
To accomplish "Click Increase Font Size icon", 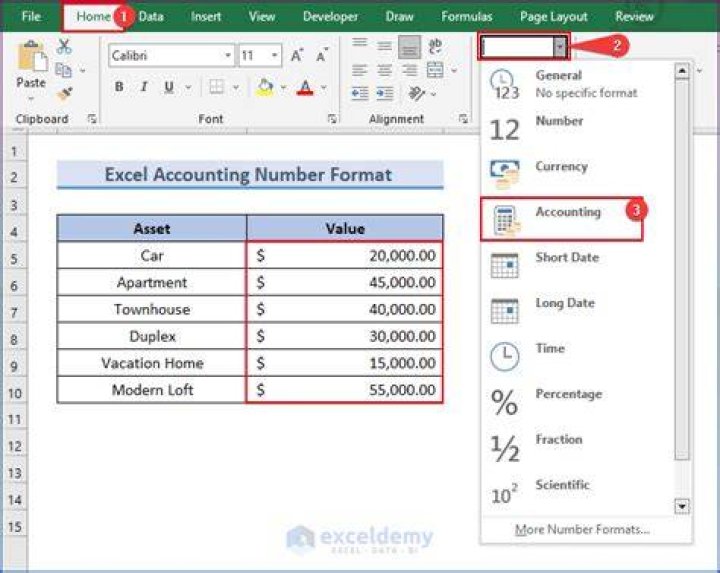I will click(x=297, y=55).
